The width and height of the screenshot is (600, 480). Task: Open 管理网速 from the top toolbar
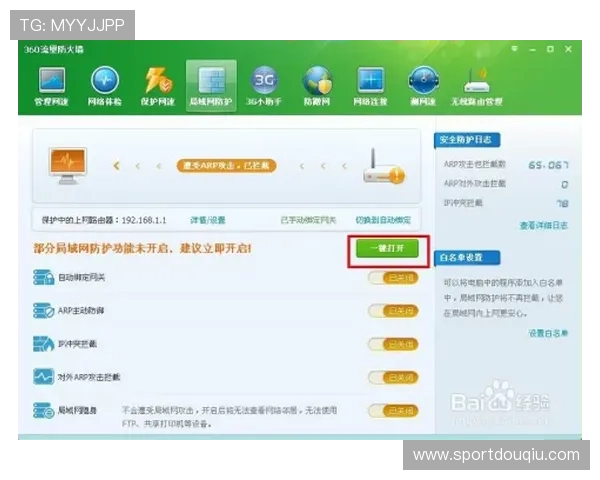pos(51,86)
